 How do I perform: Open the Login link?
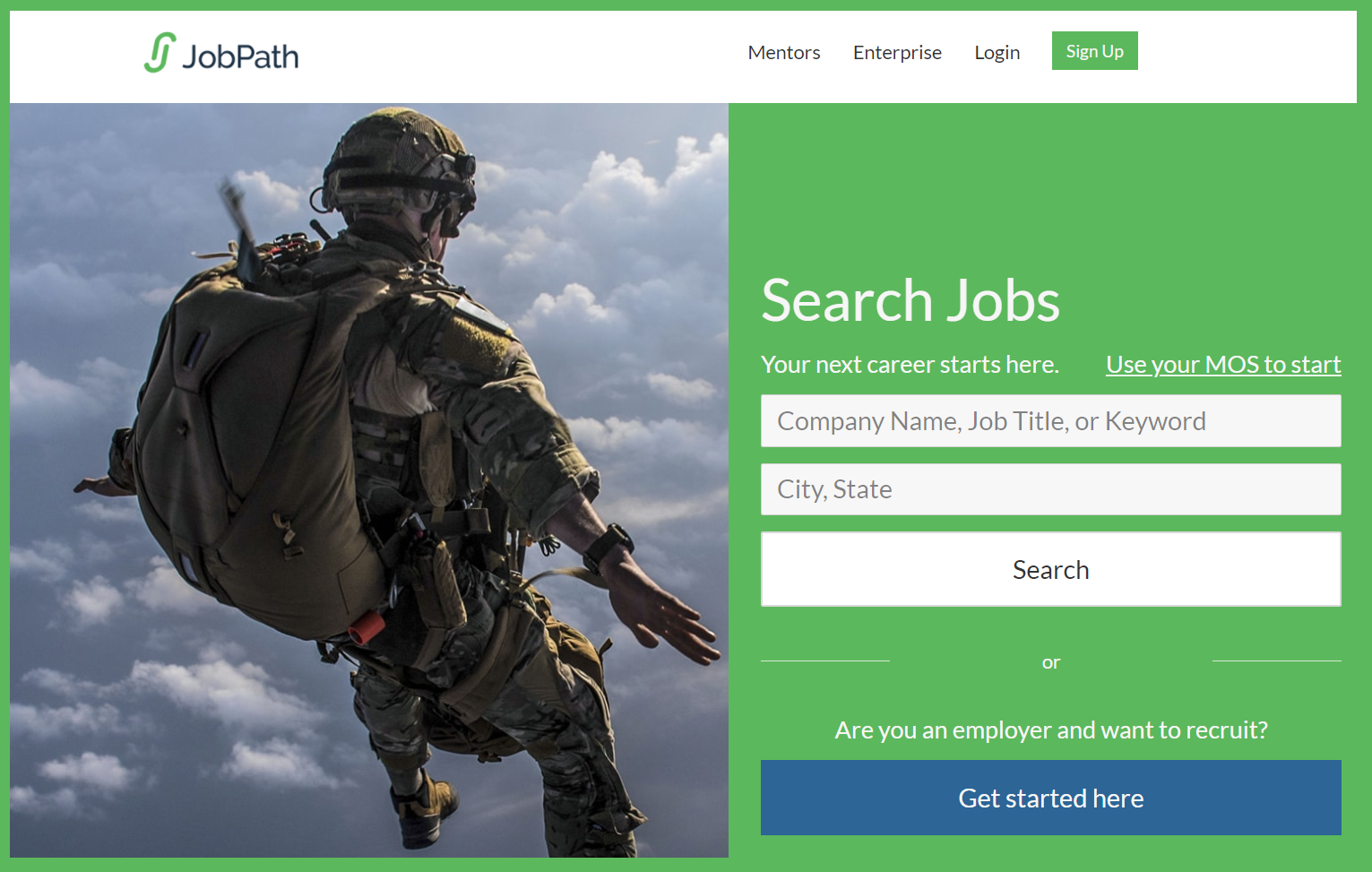[x=997, y=53]
